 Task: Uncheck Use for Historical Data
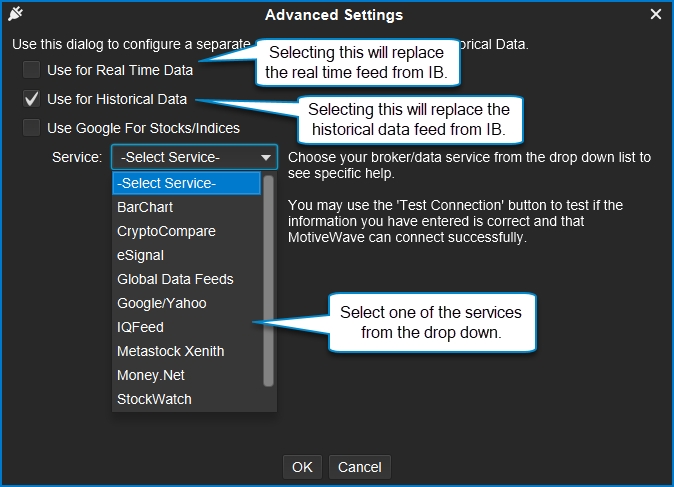pyautogui.click(x=31, y=99)
